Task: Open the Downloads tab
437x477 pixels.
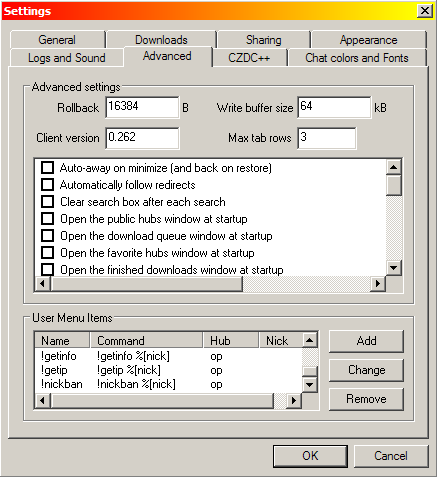Action: (x=161, y=40)
